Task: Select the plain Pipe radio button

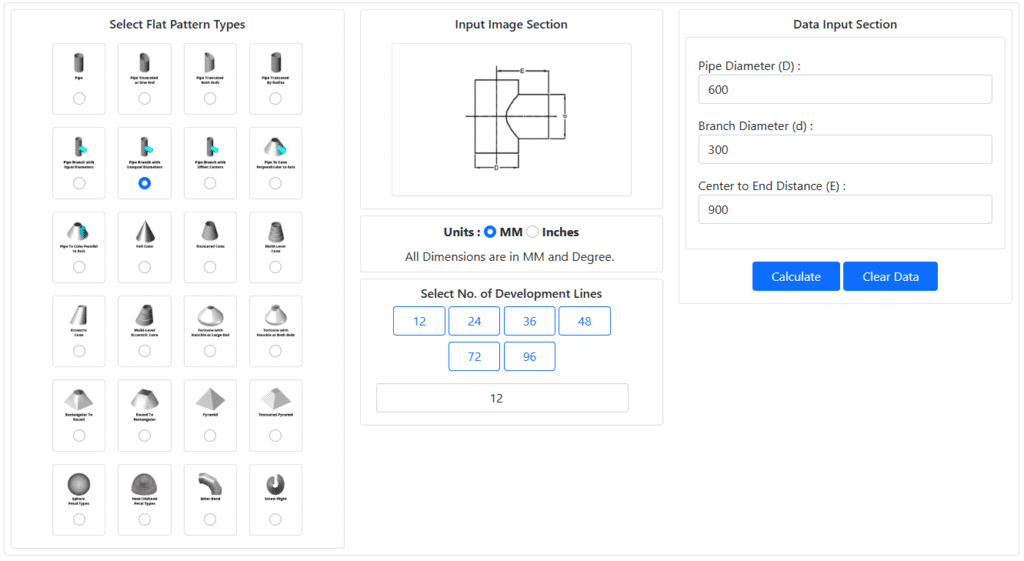Action: 79,99
